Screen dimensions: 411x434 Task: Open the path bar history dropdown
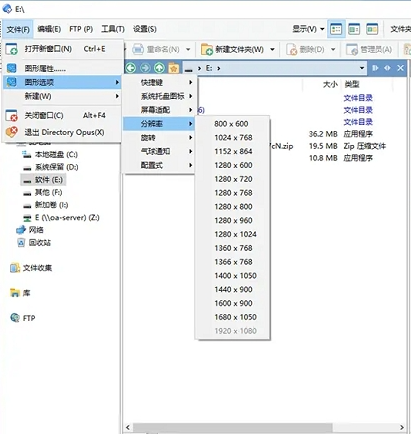tap(362, 68)
